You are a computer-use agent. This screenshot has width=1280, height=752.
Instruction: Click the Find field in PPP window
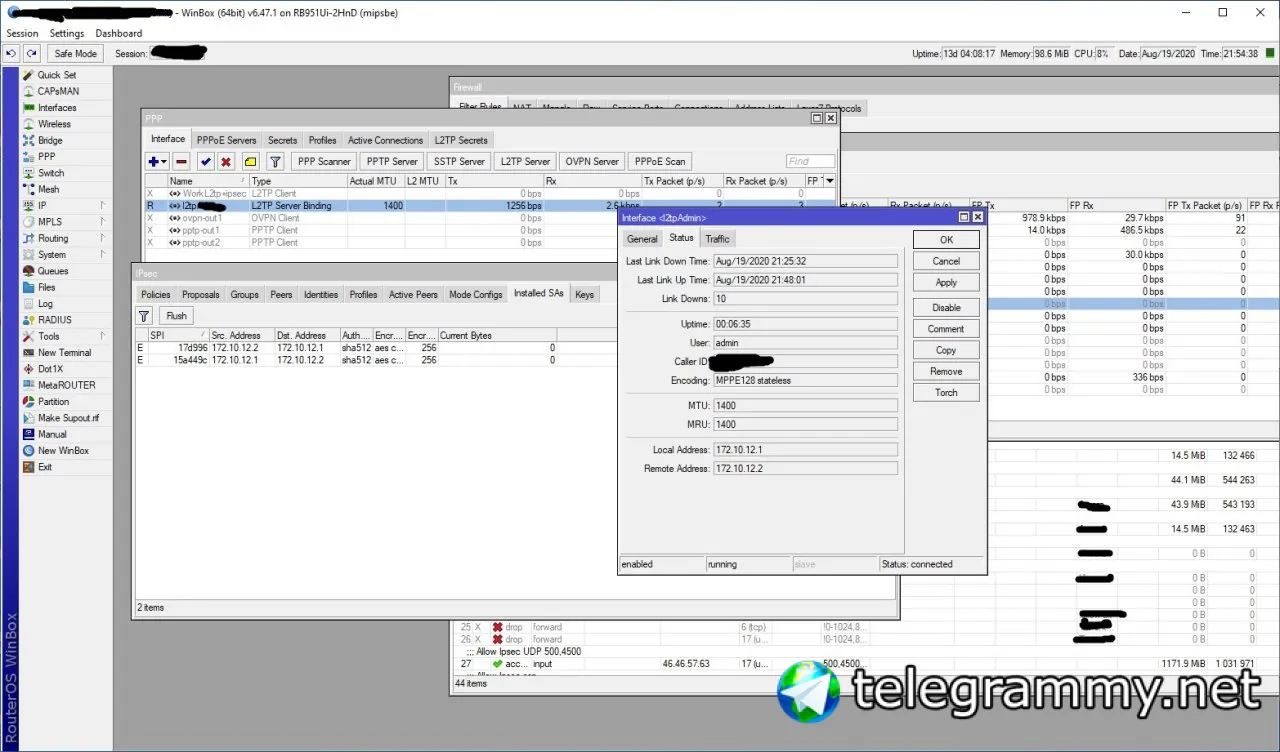tap(810, 161)
